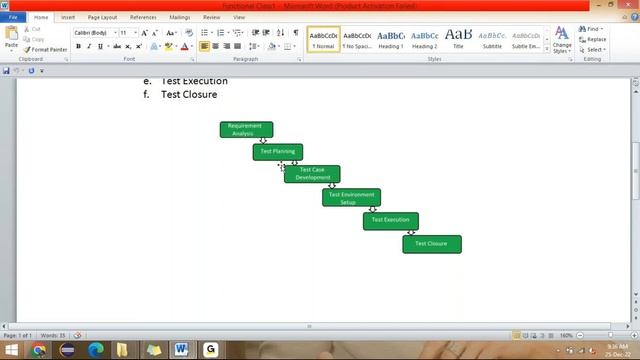Click the Clear Formatting eraser icon
640x360 pixels.
[189, 33]
